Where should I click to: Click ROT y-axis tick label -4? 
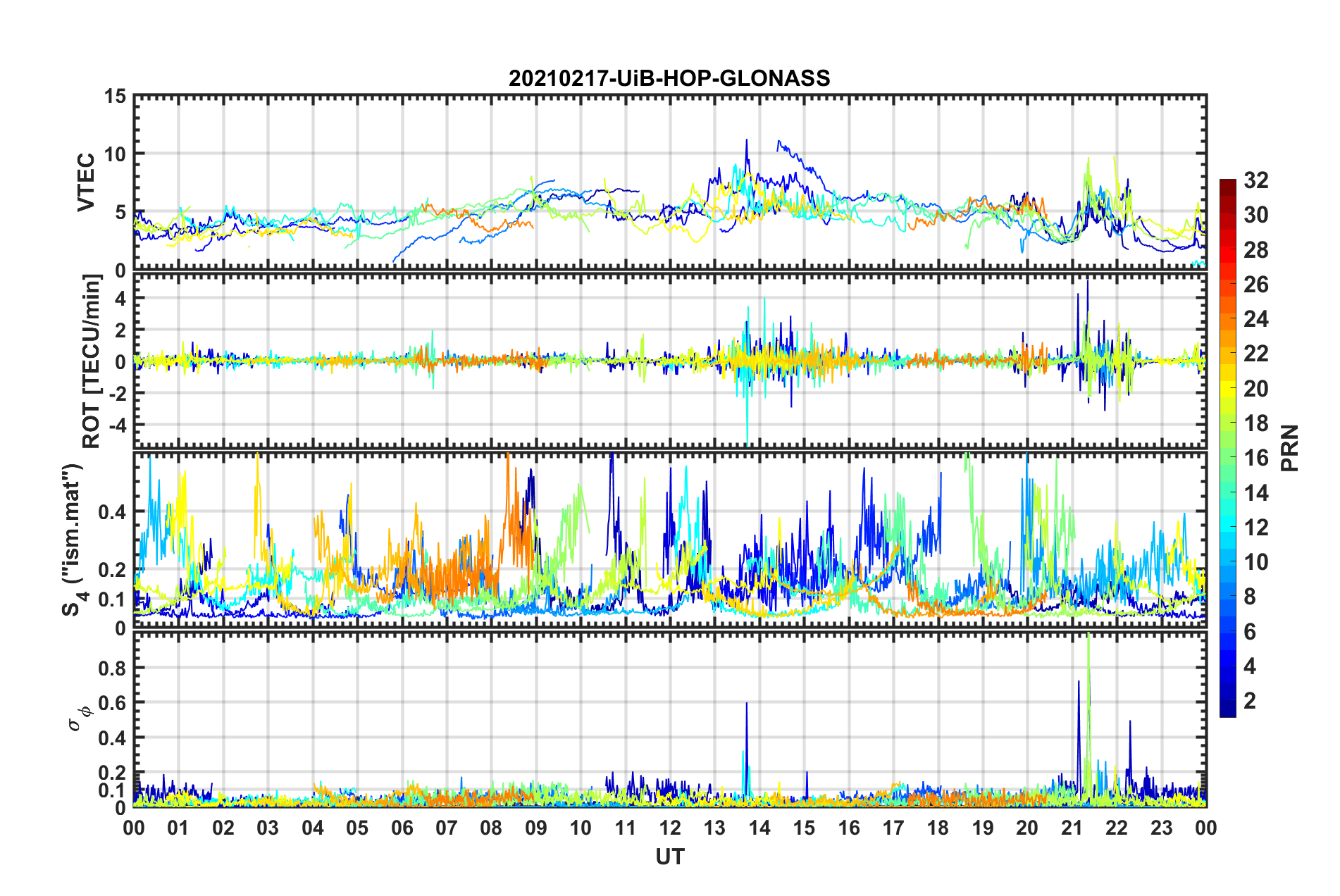(116, 425)
